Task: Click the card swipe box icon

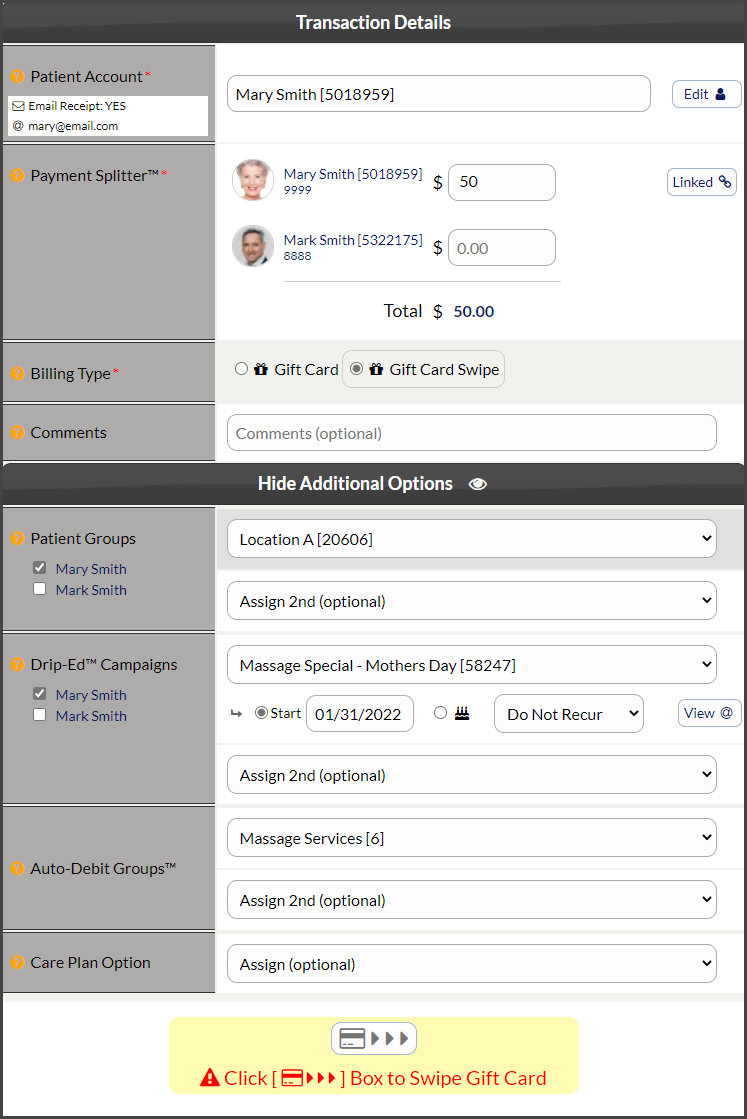Action: click(x=373, y=1039)
